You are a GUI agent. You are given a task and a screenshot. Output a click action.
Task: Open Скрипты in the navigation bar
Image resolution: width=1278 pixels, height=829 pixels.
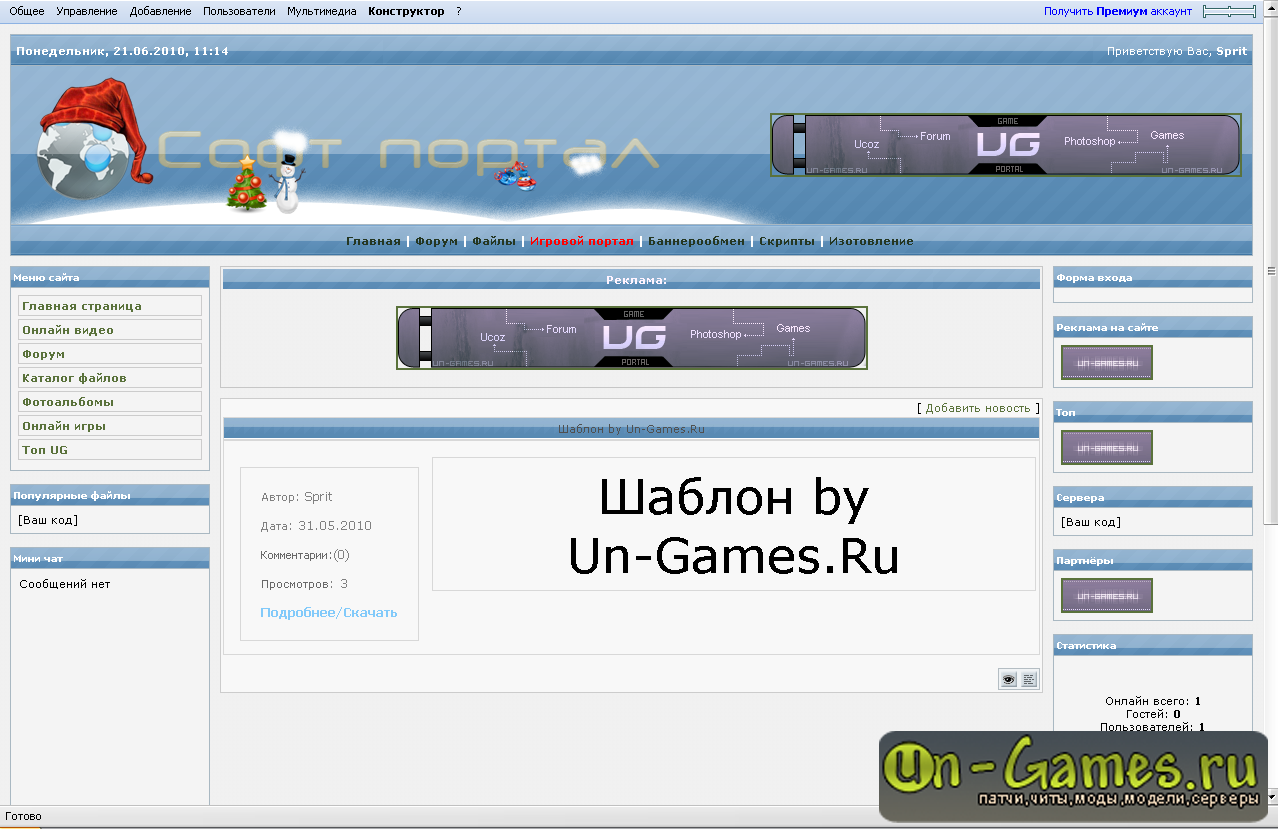coord(787,241)
